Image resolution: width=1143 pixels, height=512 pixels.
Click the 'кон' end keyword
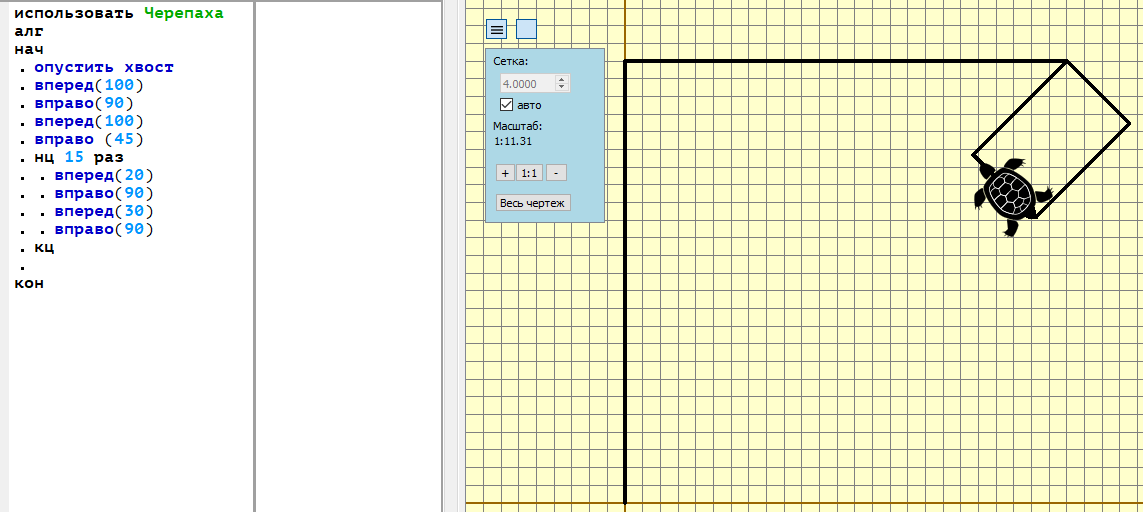click(28, 283)
